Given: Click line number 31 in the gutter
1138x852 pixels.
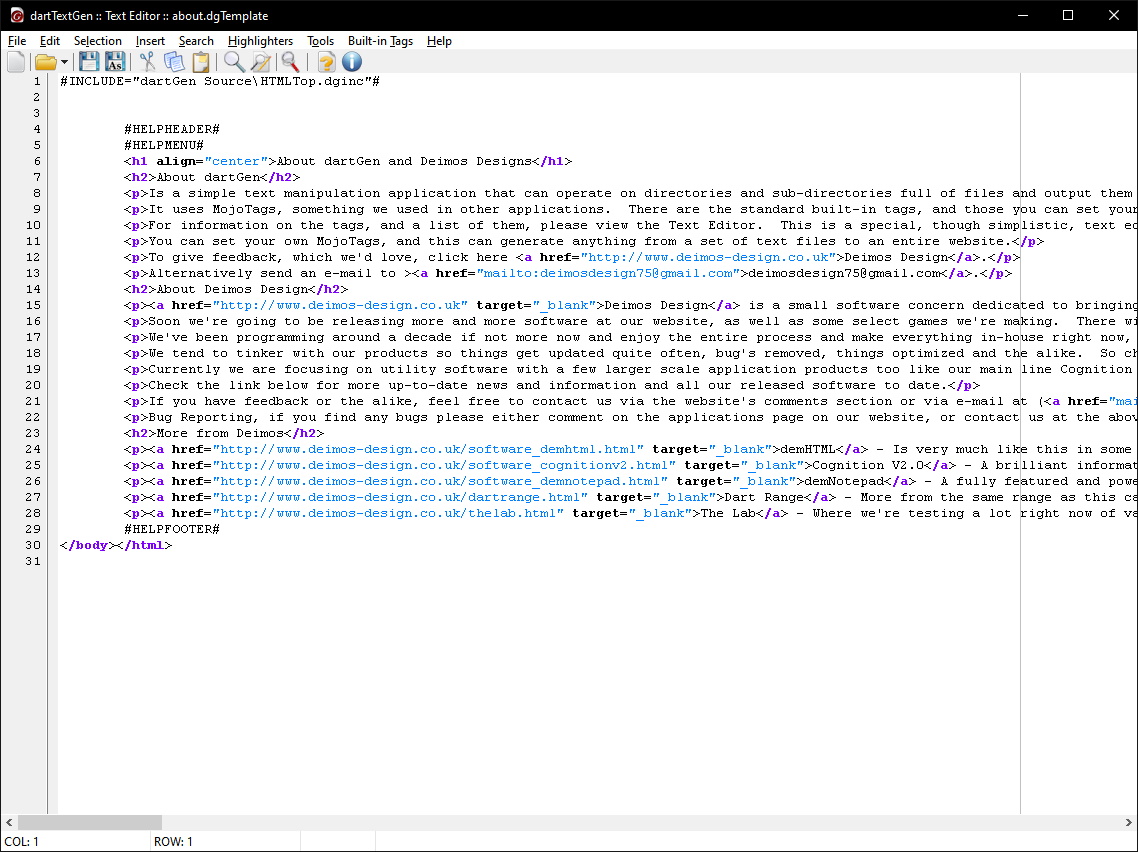Looking at the screenshot, I should tap(33, 561).
